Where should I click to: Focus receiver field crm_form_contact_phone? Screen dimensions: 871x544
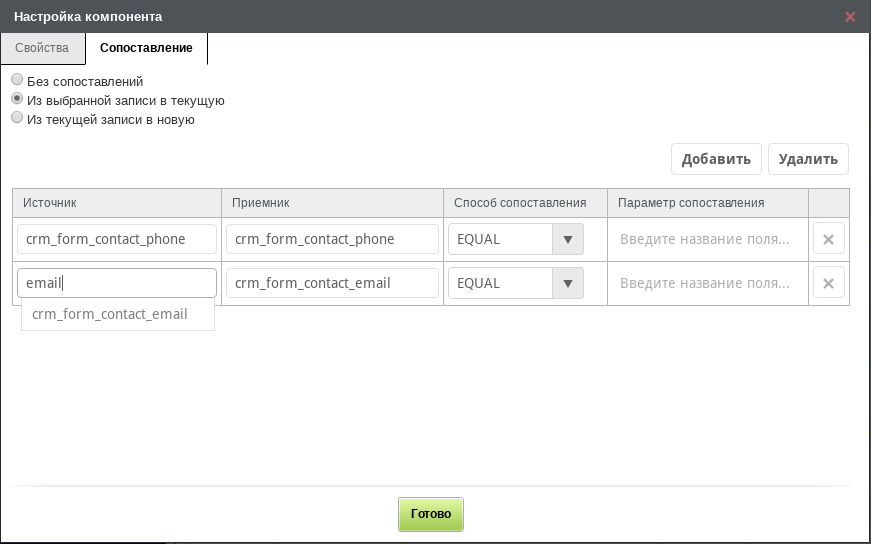click(x=332, y=239)
